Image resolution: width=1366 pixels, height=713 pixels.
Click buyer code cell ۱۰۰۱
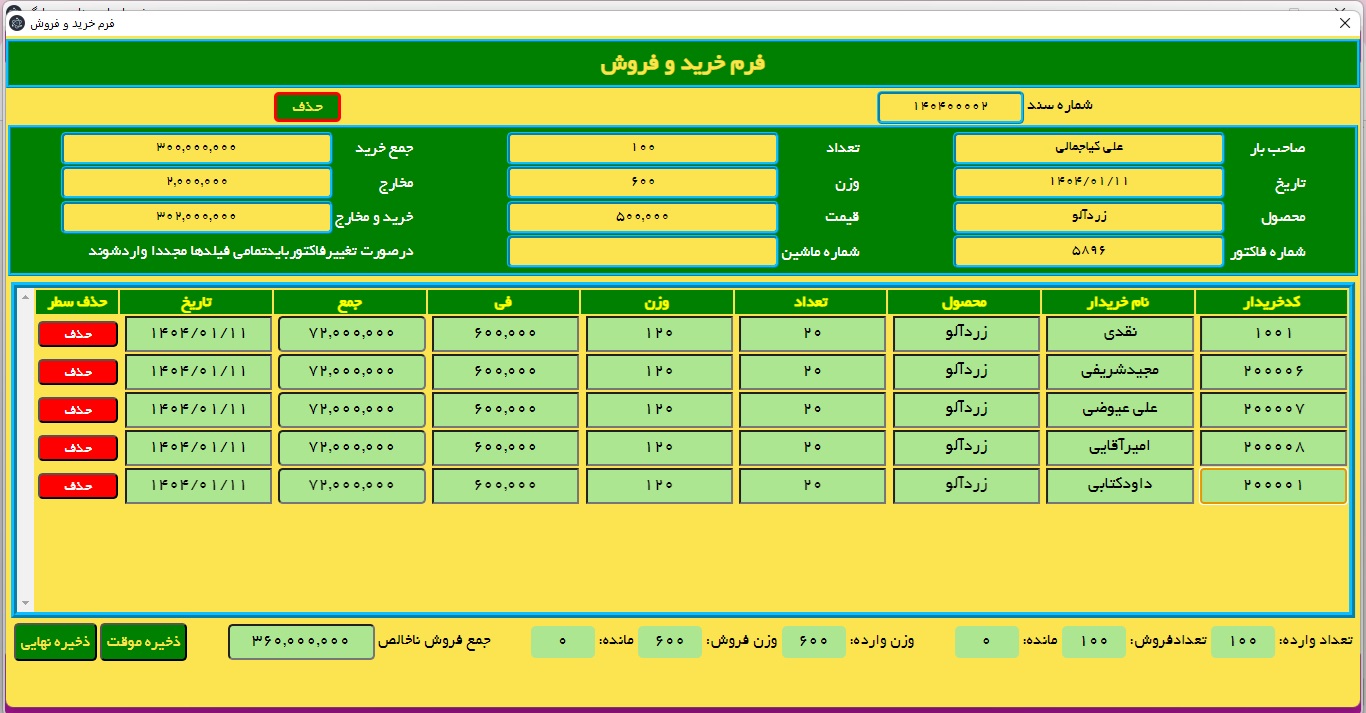click(x=1273, y=334)
